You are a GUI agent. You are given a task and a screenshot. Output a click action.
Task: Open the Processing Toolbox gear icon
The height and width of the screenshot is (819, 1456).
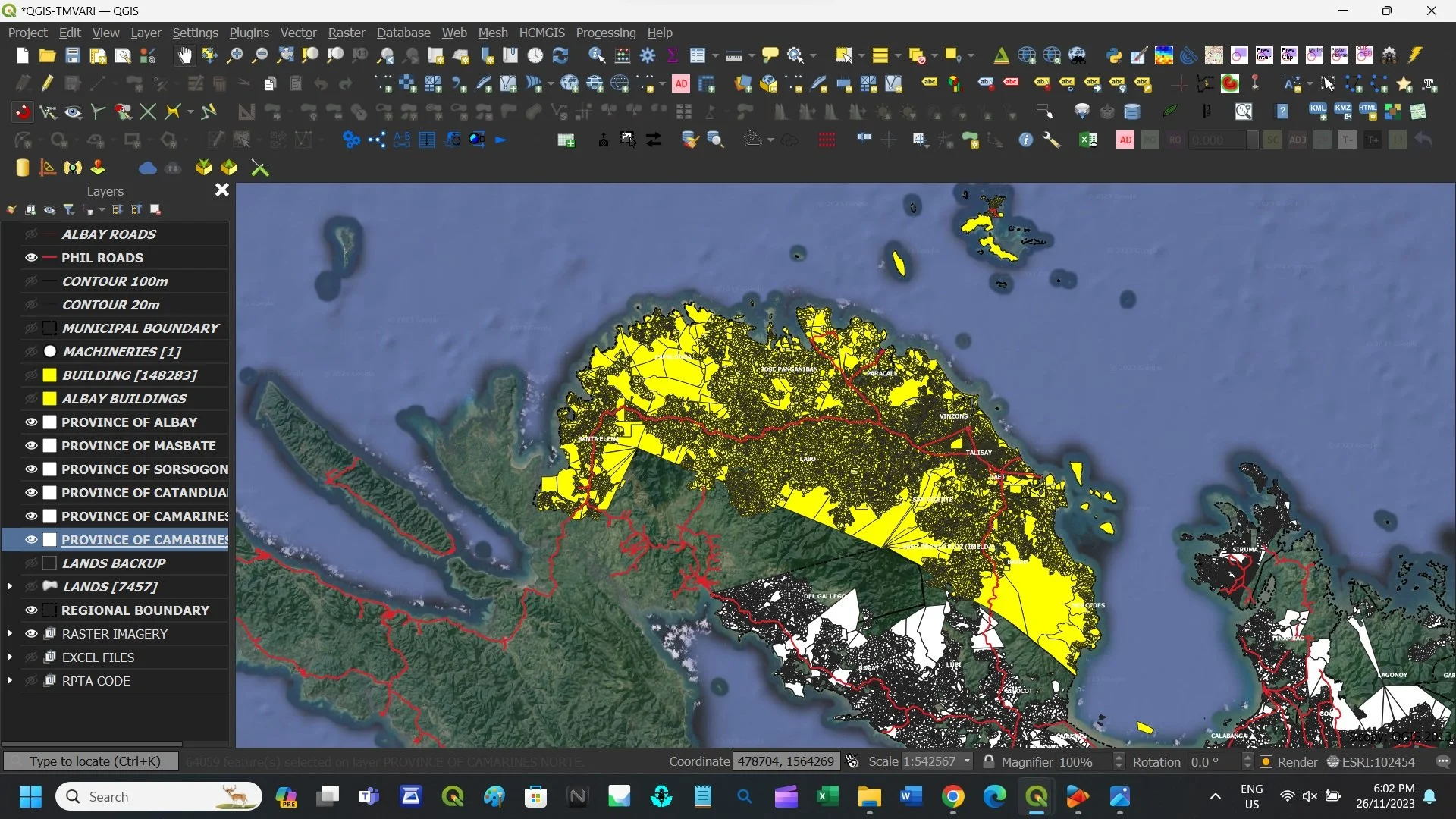(648, 55)
